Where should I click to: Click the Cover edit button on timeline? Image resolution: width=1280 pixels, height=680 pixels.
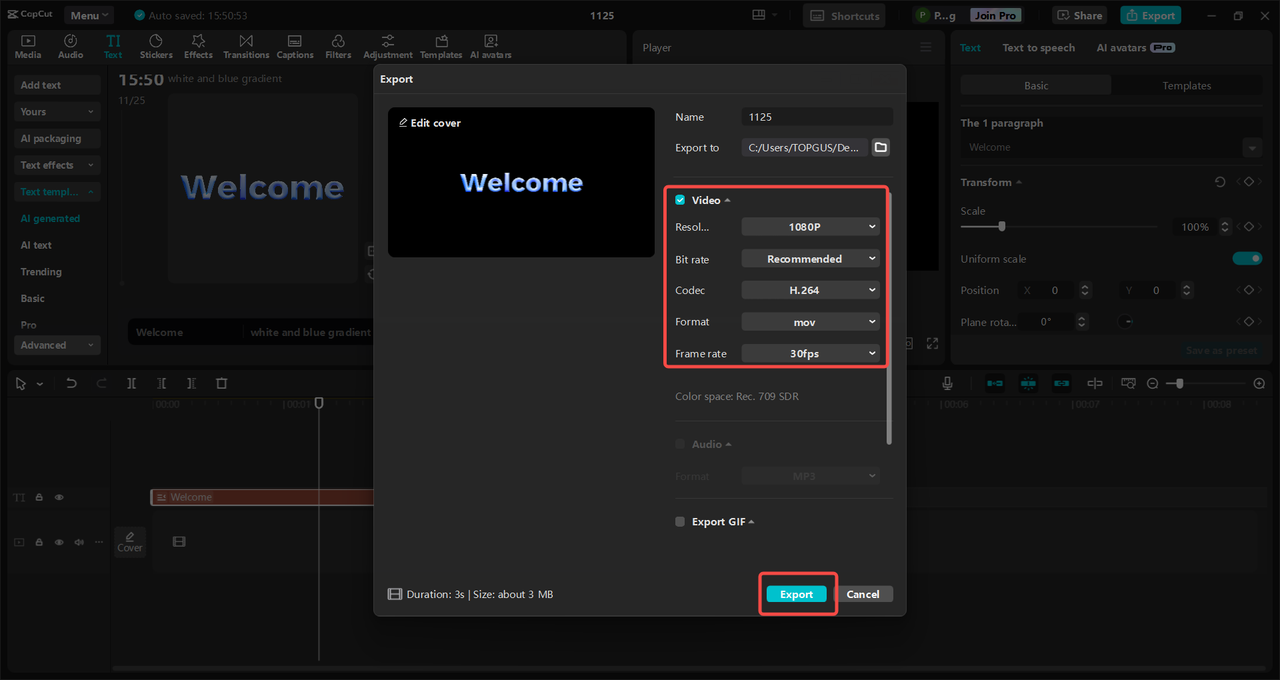[130, 541]
